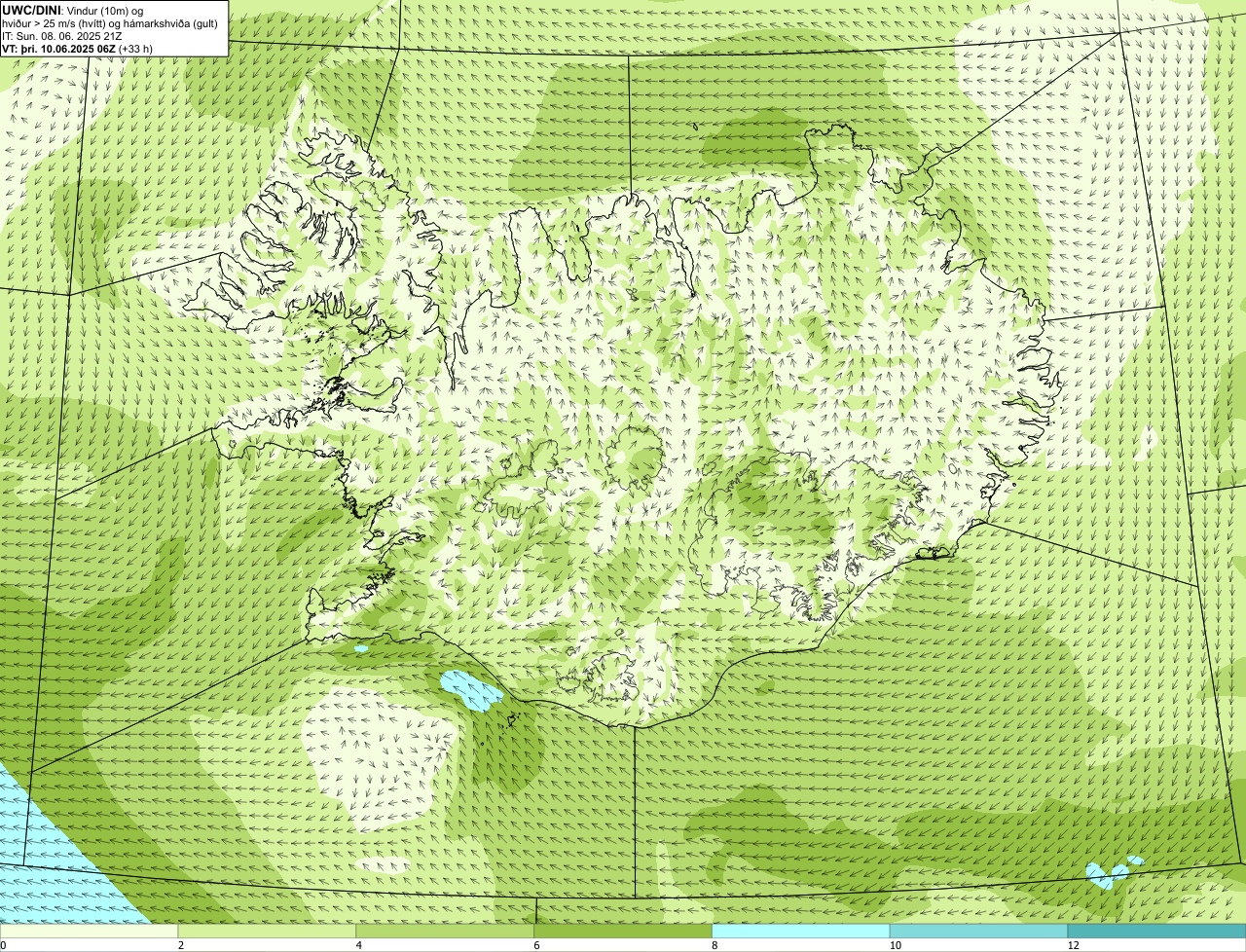Viewport: 1246px width, 952px height.
Task: Click the 'VT: þri. 10.06.2025 06Z (+33 h)' line
Action: [x=78, y=48]
